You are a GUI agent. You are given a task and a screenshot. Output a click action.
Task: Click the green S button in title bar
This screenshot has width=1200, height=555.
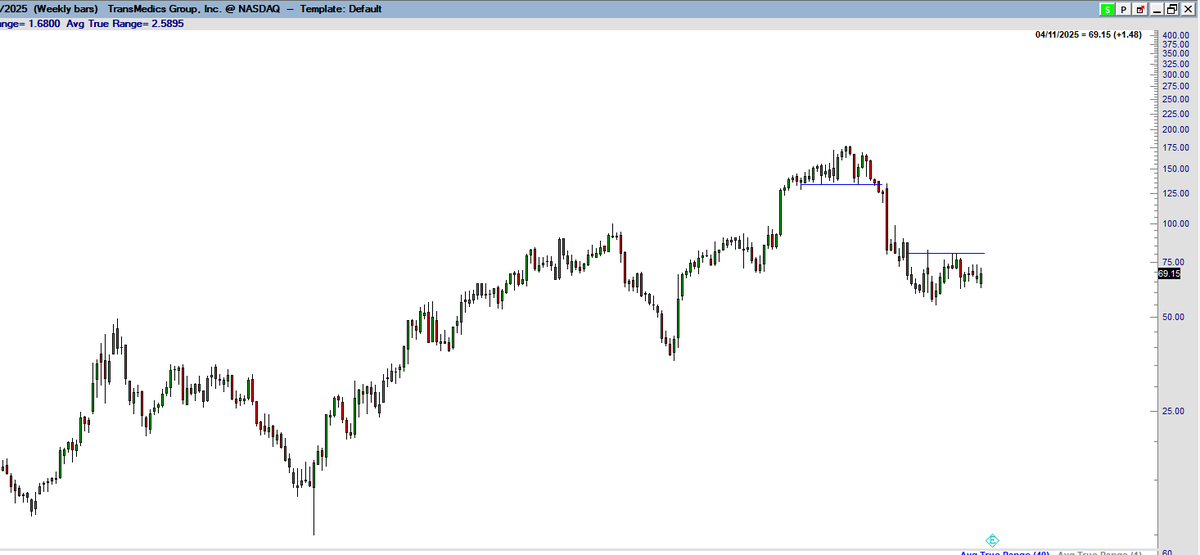point(1107,9)
